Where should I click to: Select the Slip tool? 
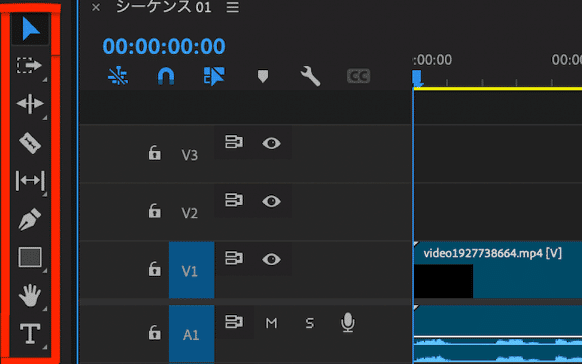pos(30,181)
